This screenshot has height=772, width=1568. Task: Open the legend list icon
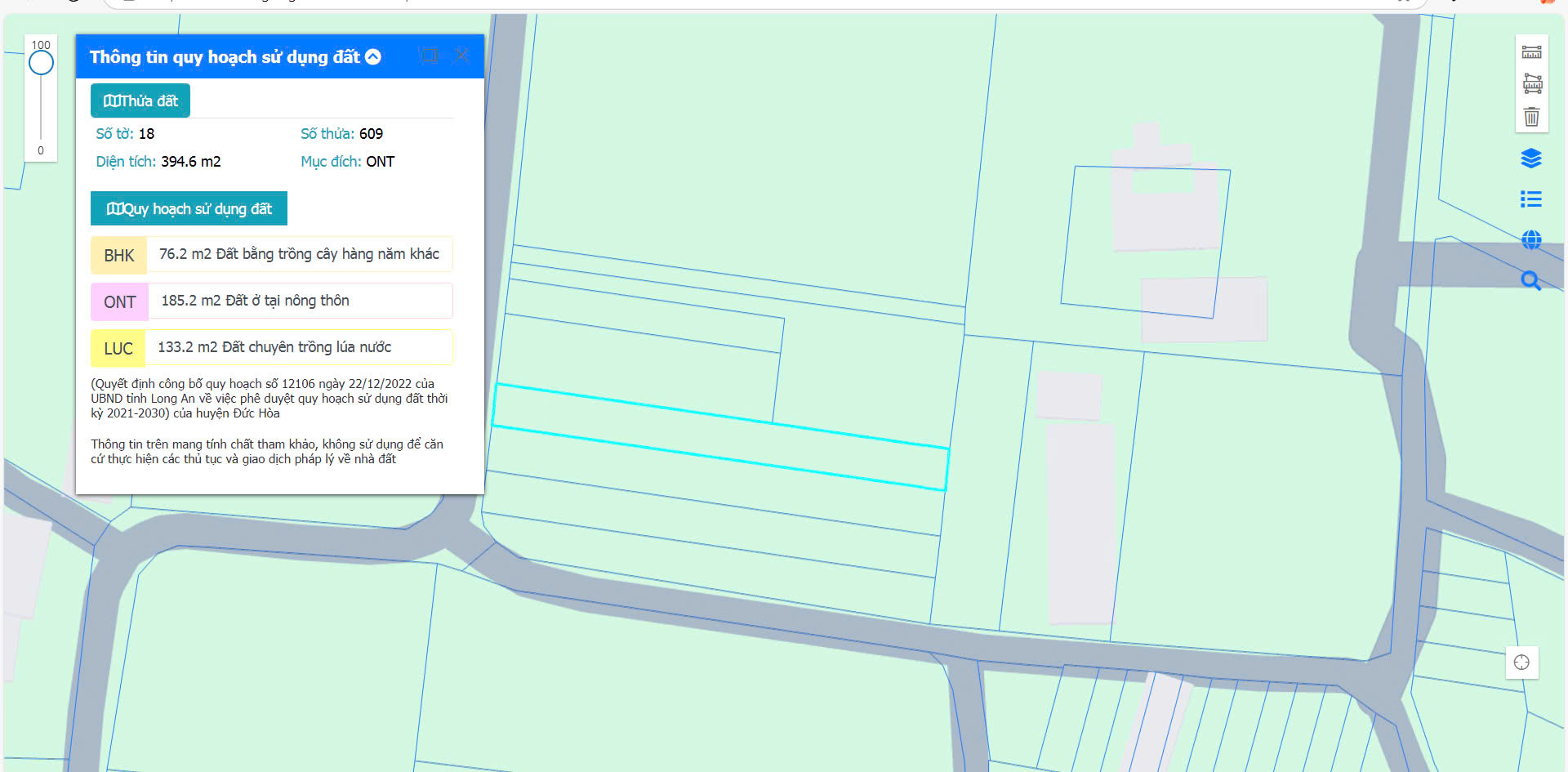click(x=1531, y=199)
